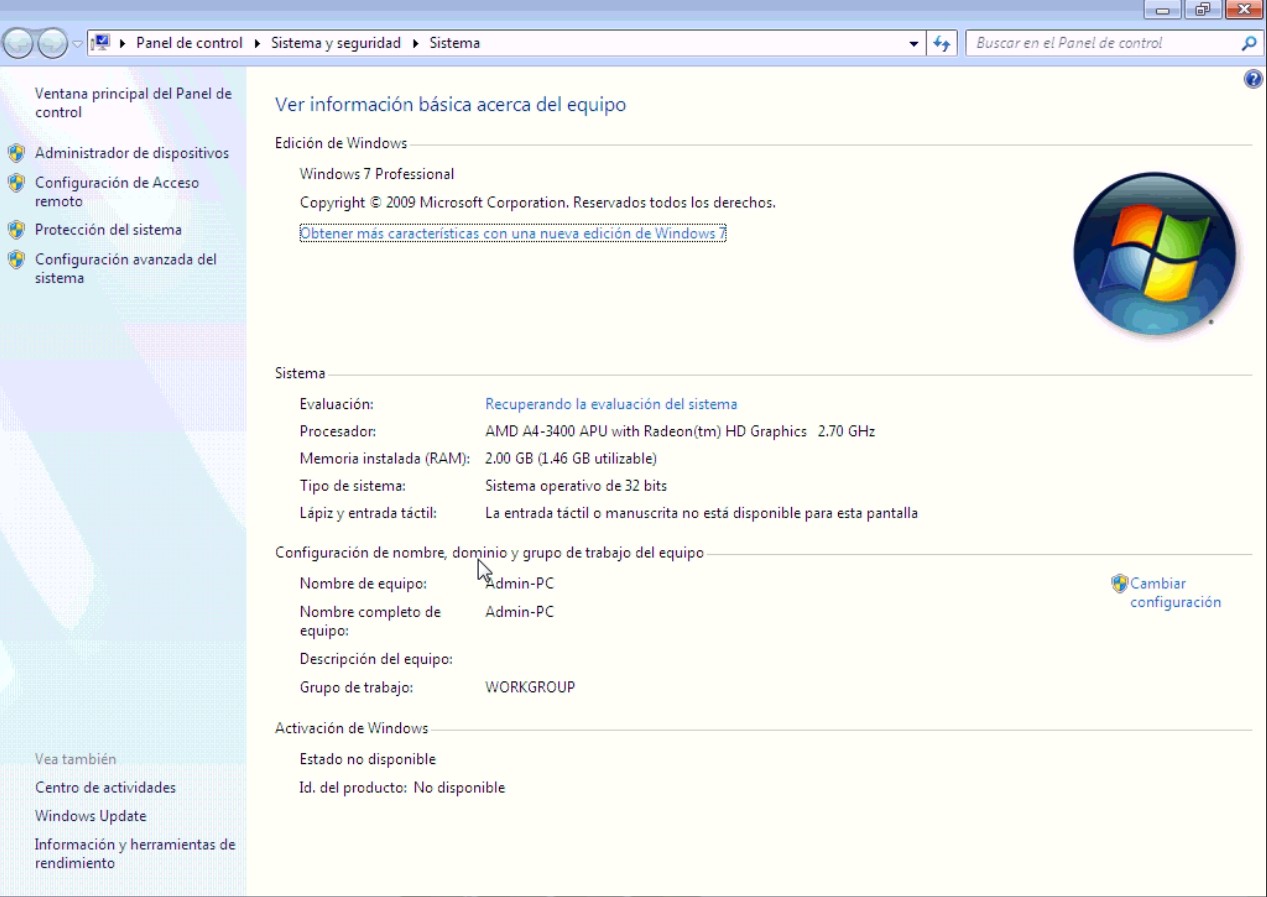
Task: Open 'Windows Update' link
Action: [90, 816]
